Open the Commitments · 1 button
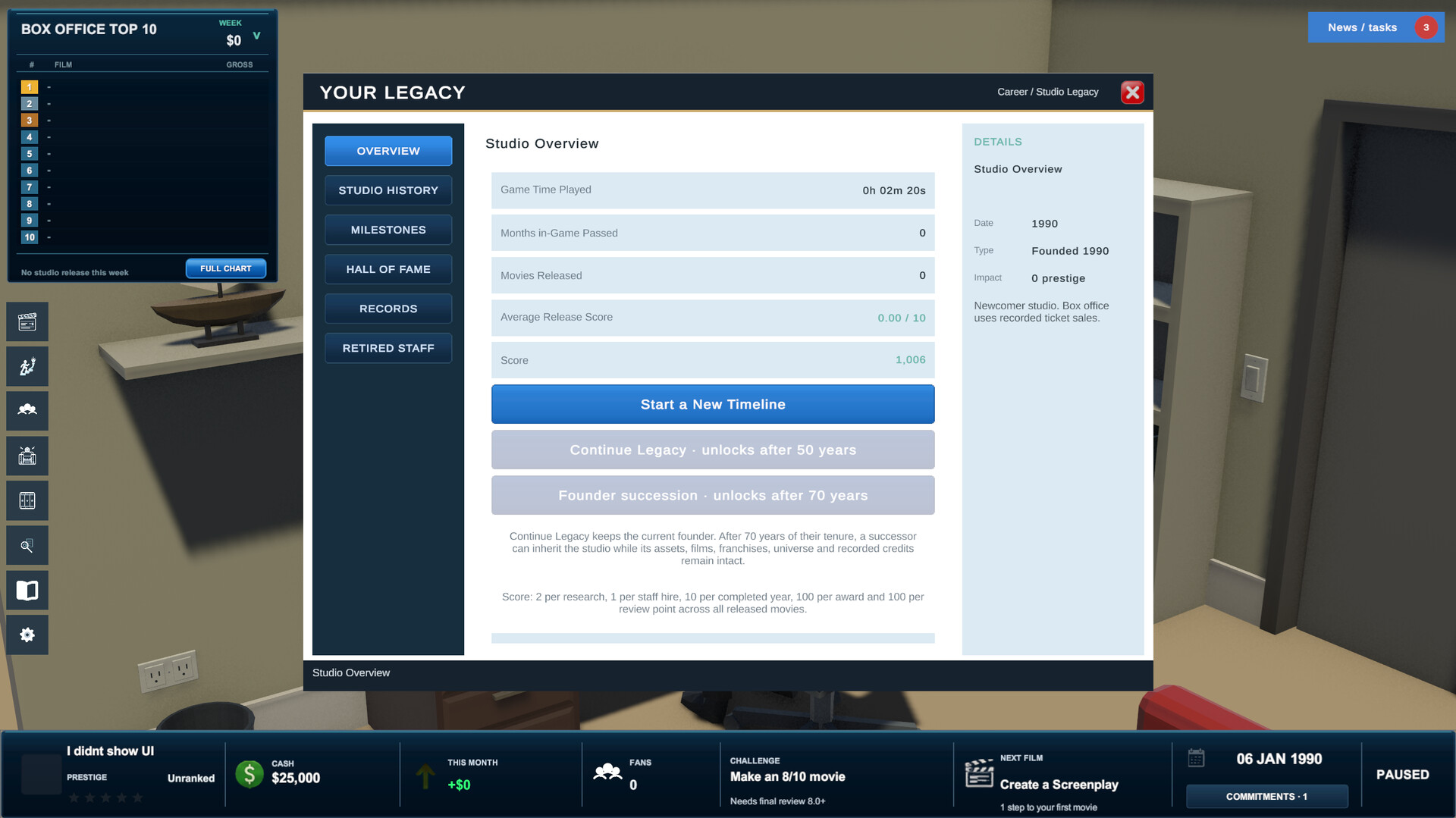 pos(1266,796)
